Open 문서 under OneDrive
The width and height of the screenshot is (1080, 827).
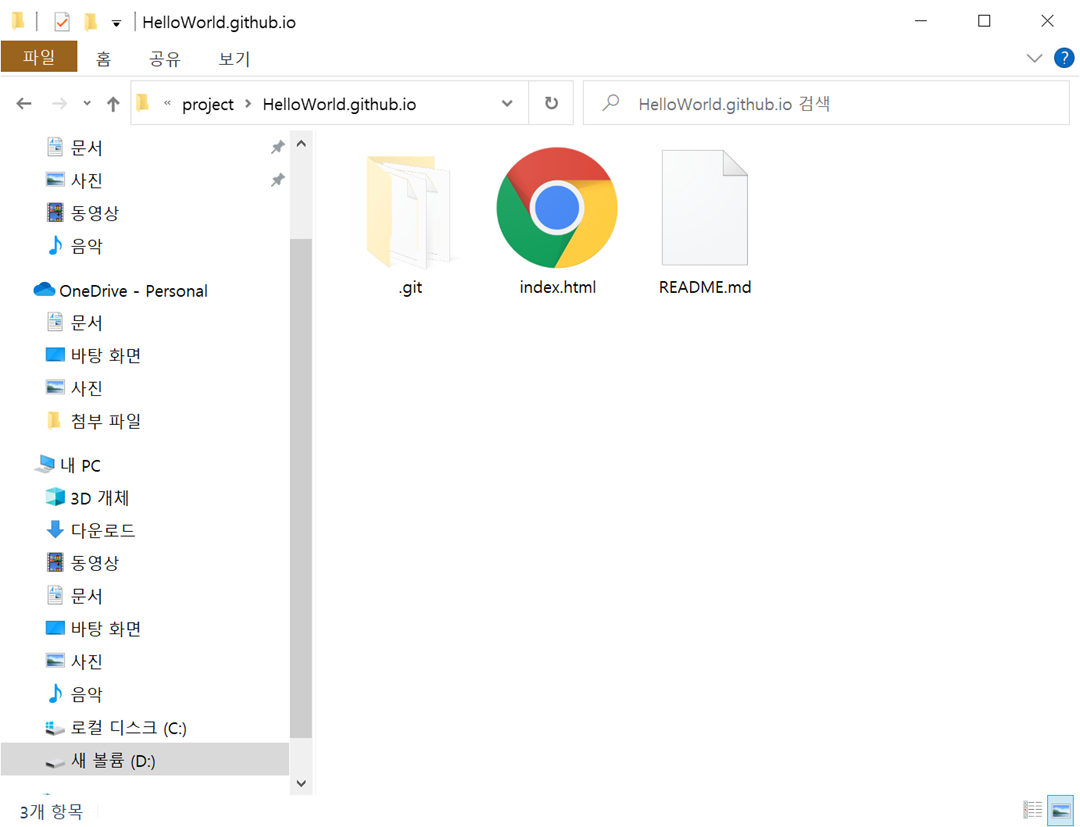(x=87, y=322)
